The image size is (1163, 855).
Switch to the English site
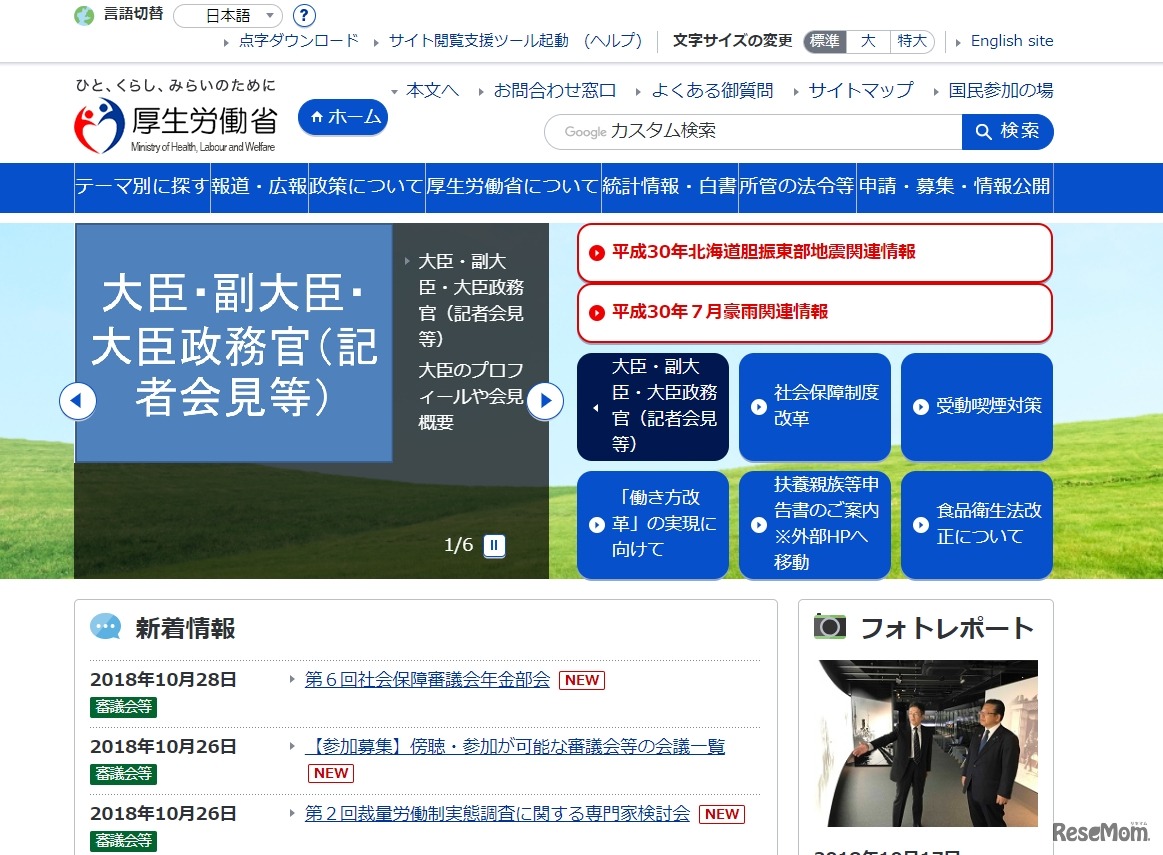1011,41
